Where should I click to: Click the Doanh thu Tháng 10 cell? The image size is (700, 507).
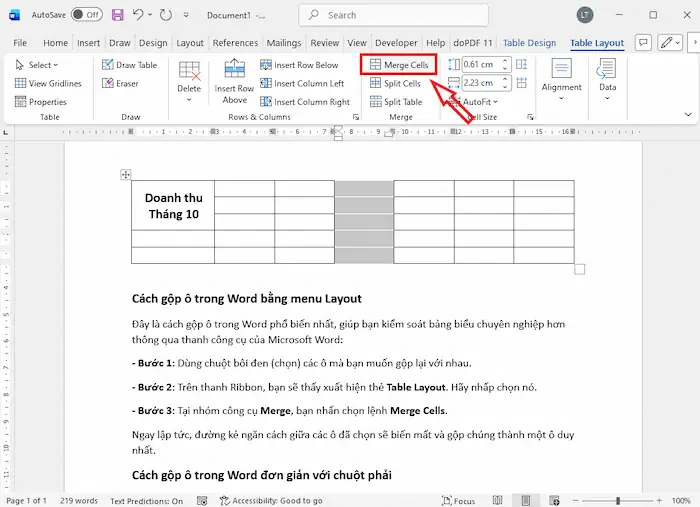173,206
